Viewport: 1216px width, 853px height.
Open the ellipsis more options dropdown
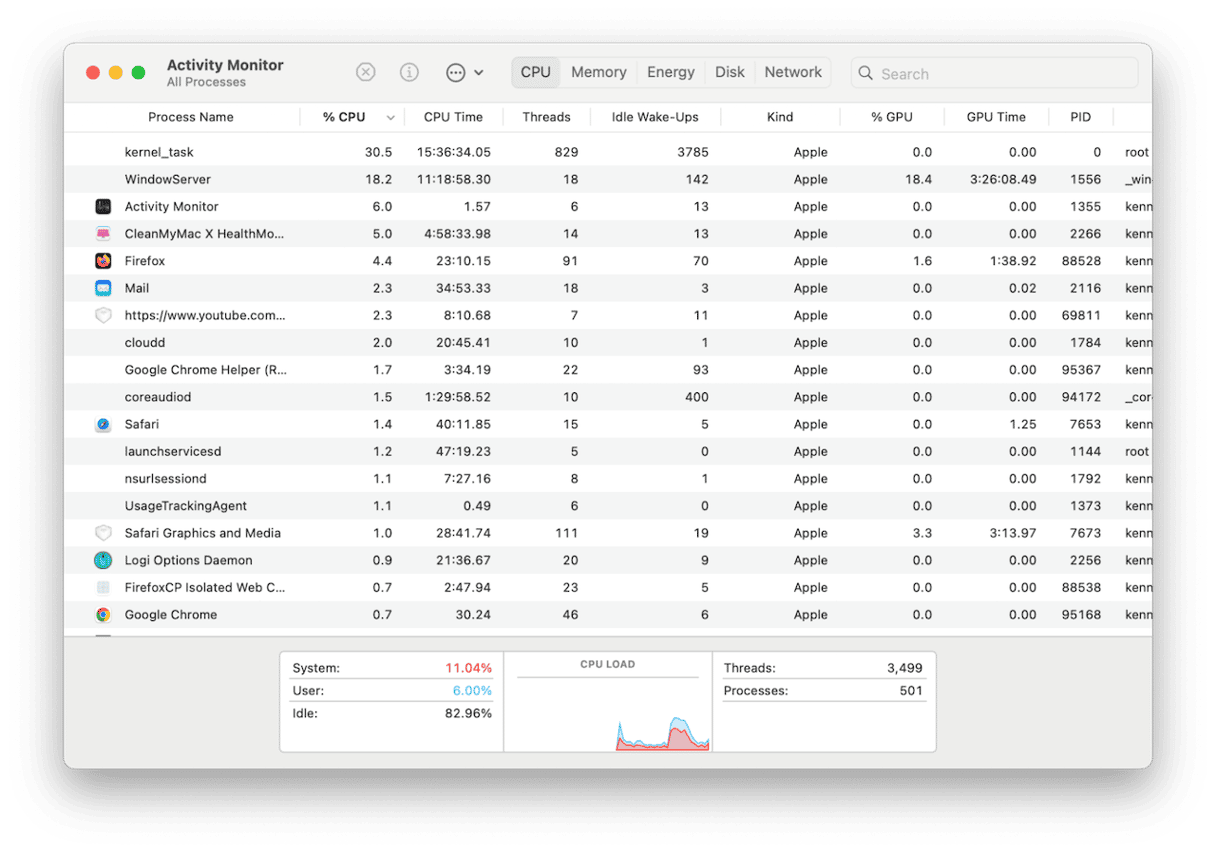pyautogui.click(x=464, y=72)
